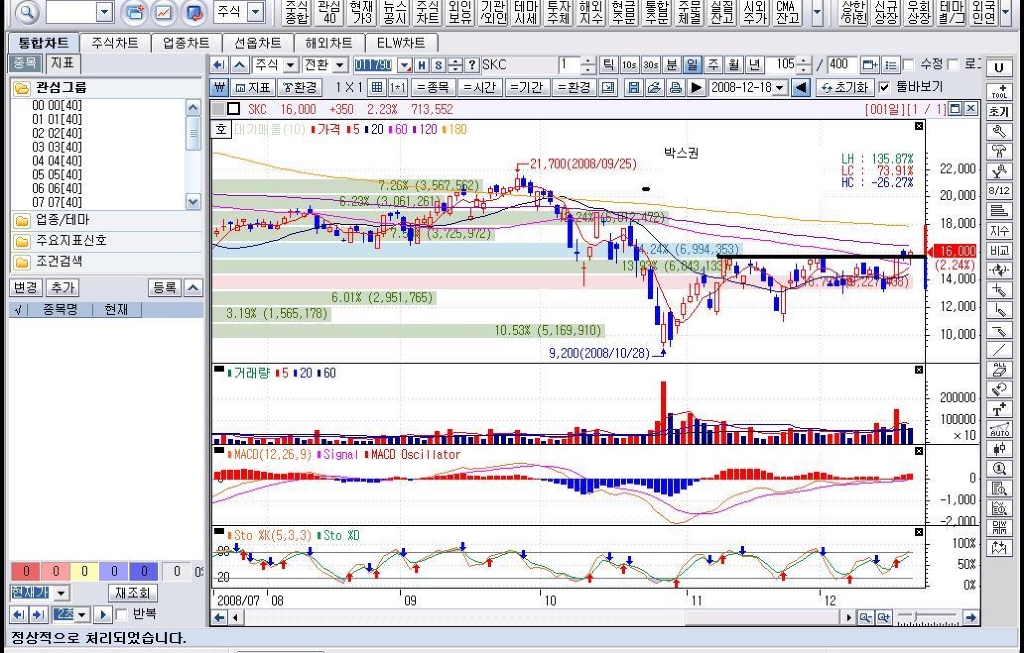
Task: Click the H icon next to stock code
Action: [x=422, y=65]
